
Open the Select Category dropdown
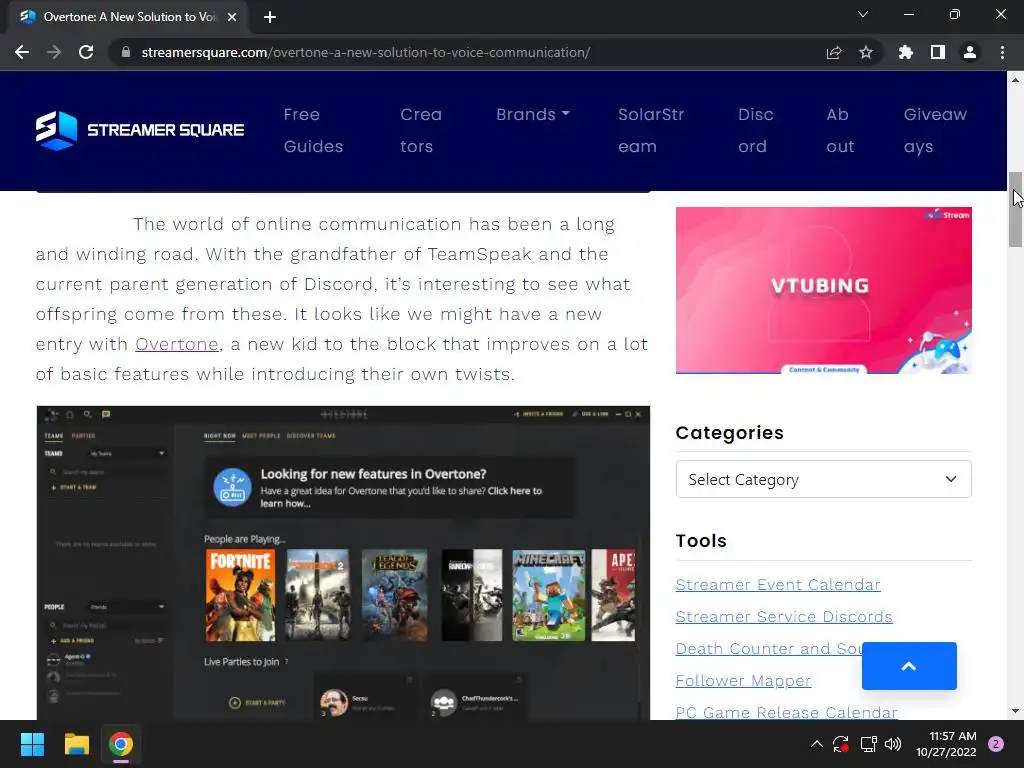(824, 479)
